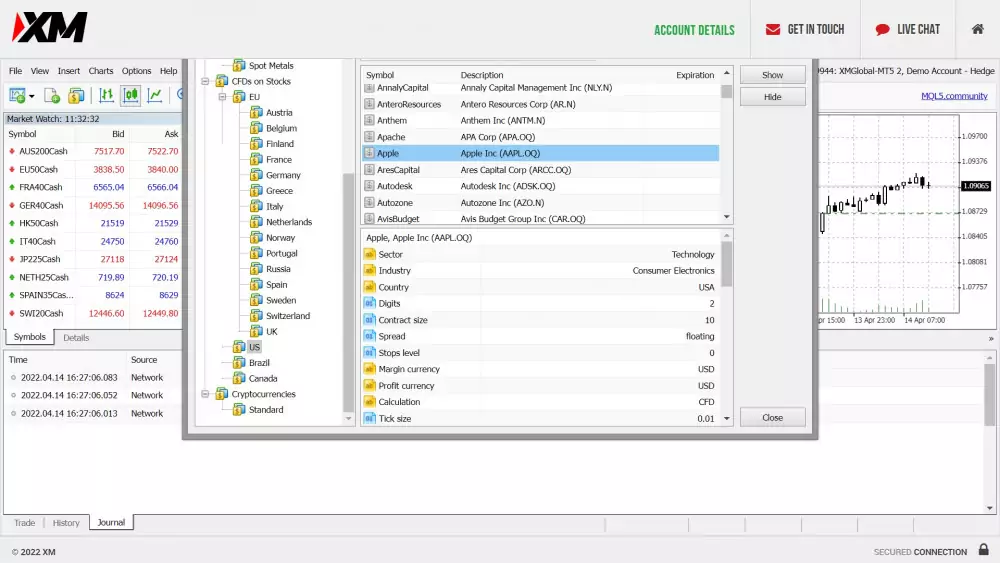Click scroll down arrow of symbol tree

click(x=348, y=419)
